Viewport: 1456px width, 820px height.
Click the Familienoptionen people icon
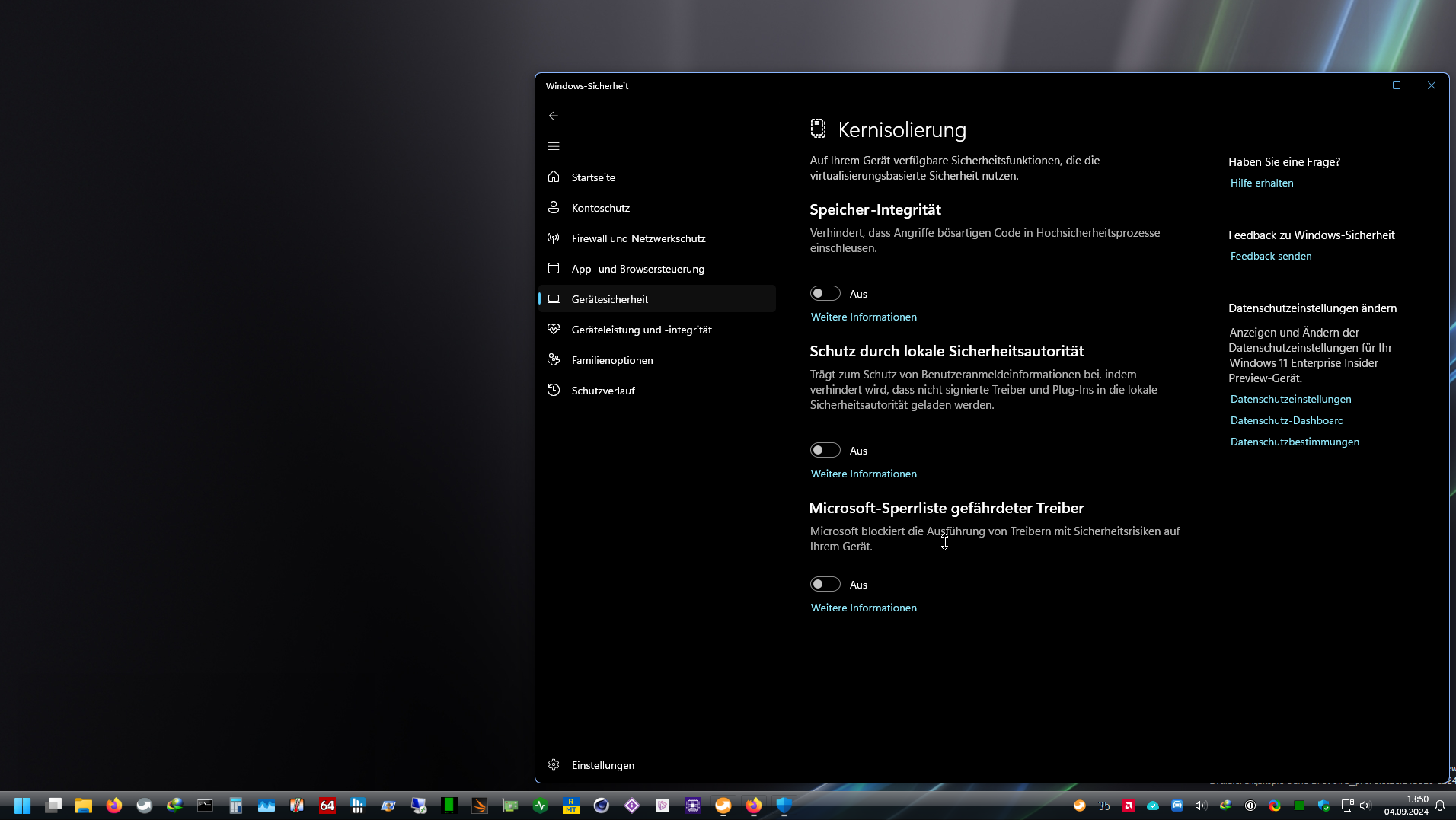pos(554,359)
